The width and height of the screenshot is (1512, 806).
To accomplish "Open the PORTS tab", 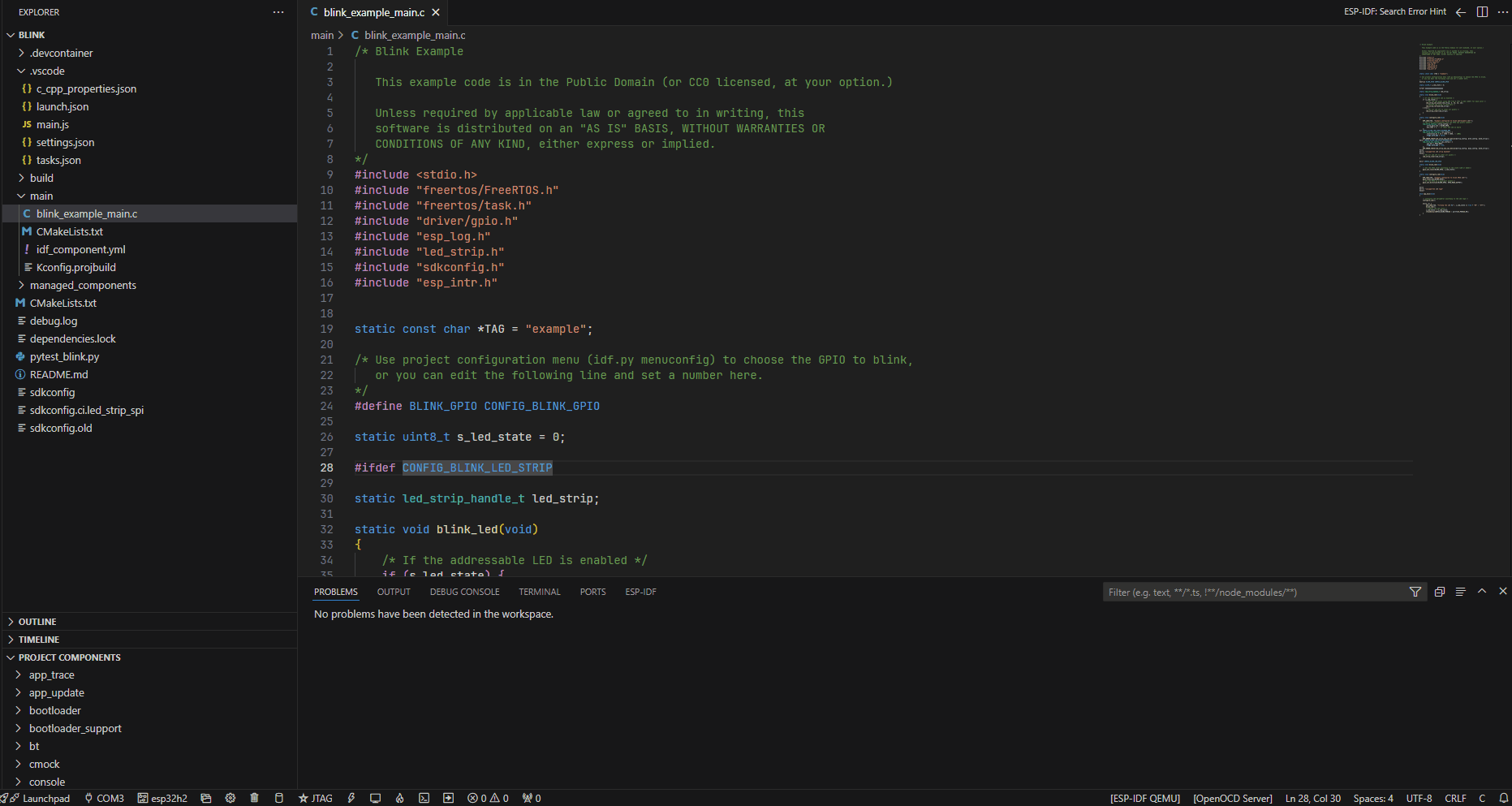I will tap(592, 592).
